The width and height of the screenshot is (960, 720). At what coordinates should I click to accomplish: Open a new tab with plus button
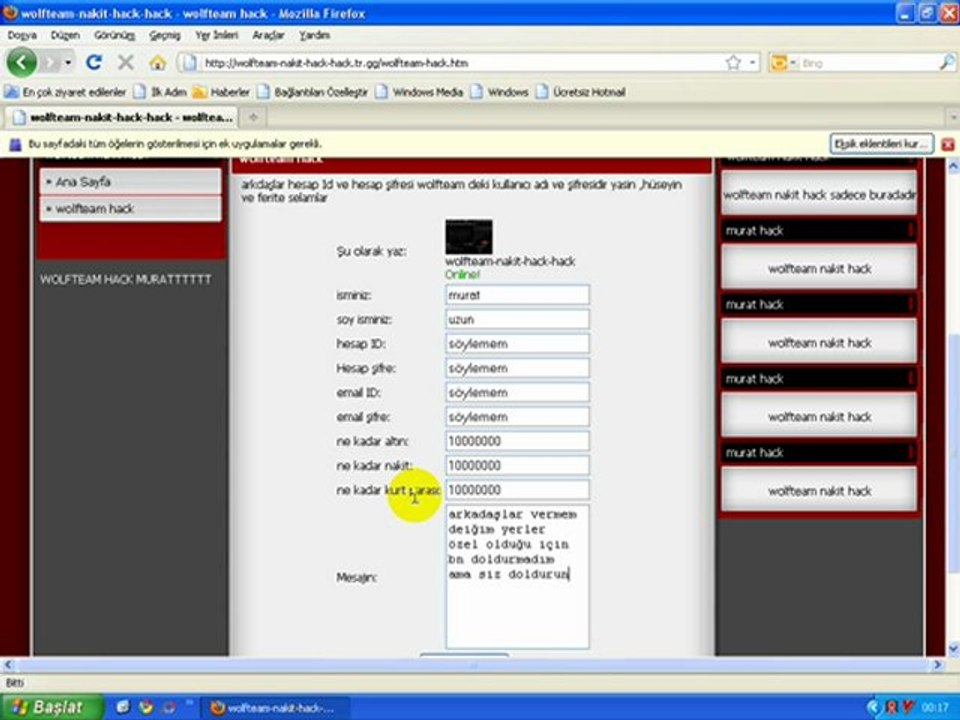pos(253,117)
